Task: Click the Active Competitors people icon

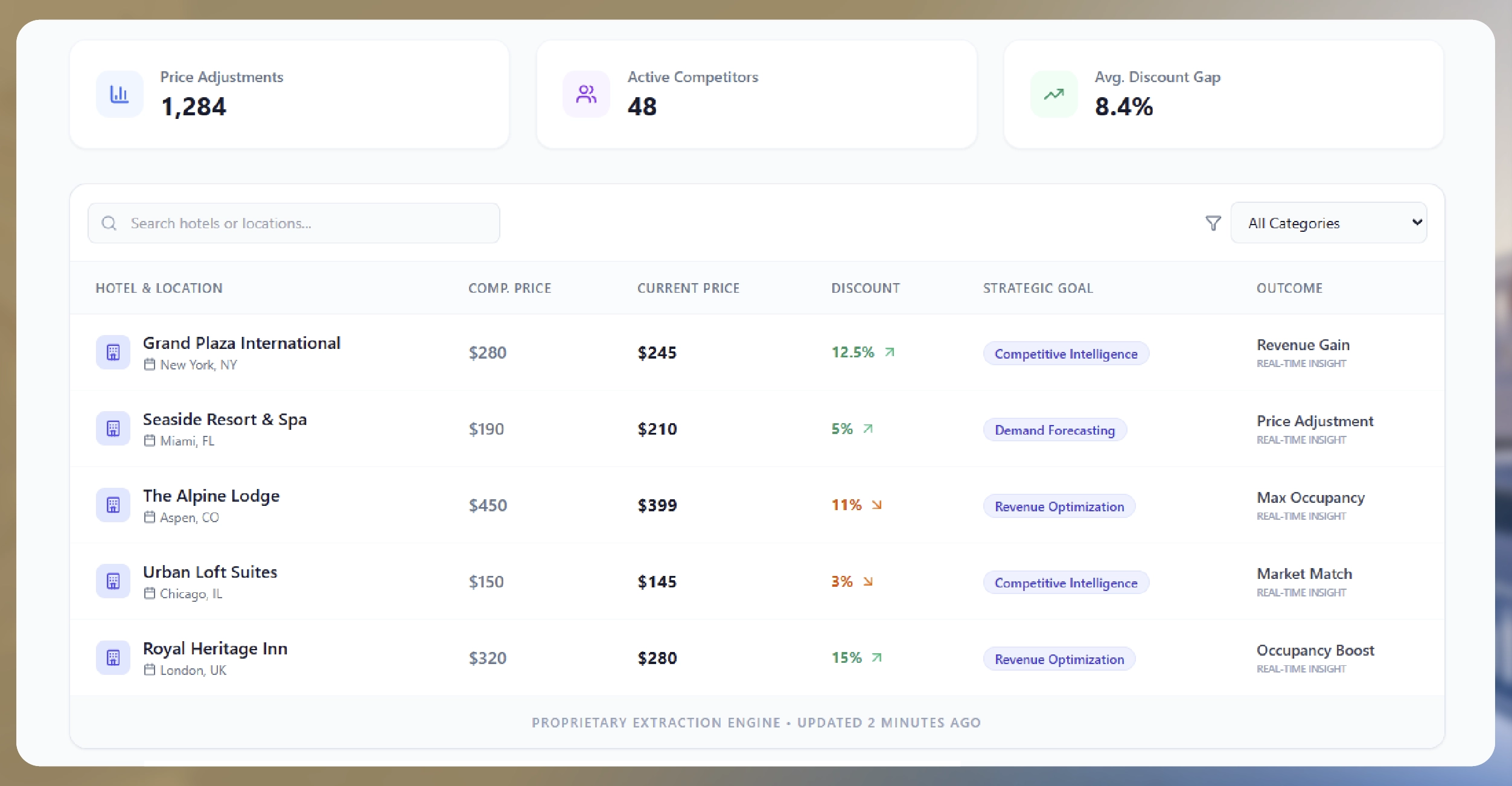Action: (x=585, y=94)
